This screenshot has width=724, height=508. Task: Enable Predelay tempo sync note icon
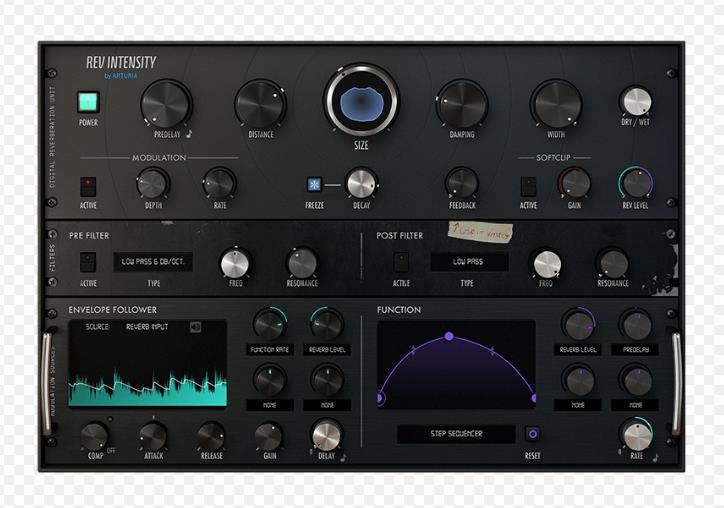pos(189,134)
